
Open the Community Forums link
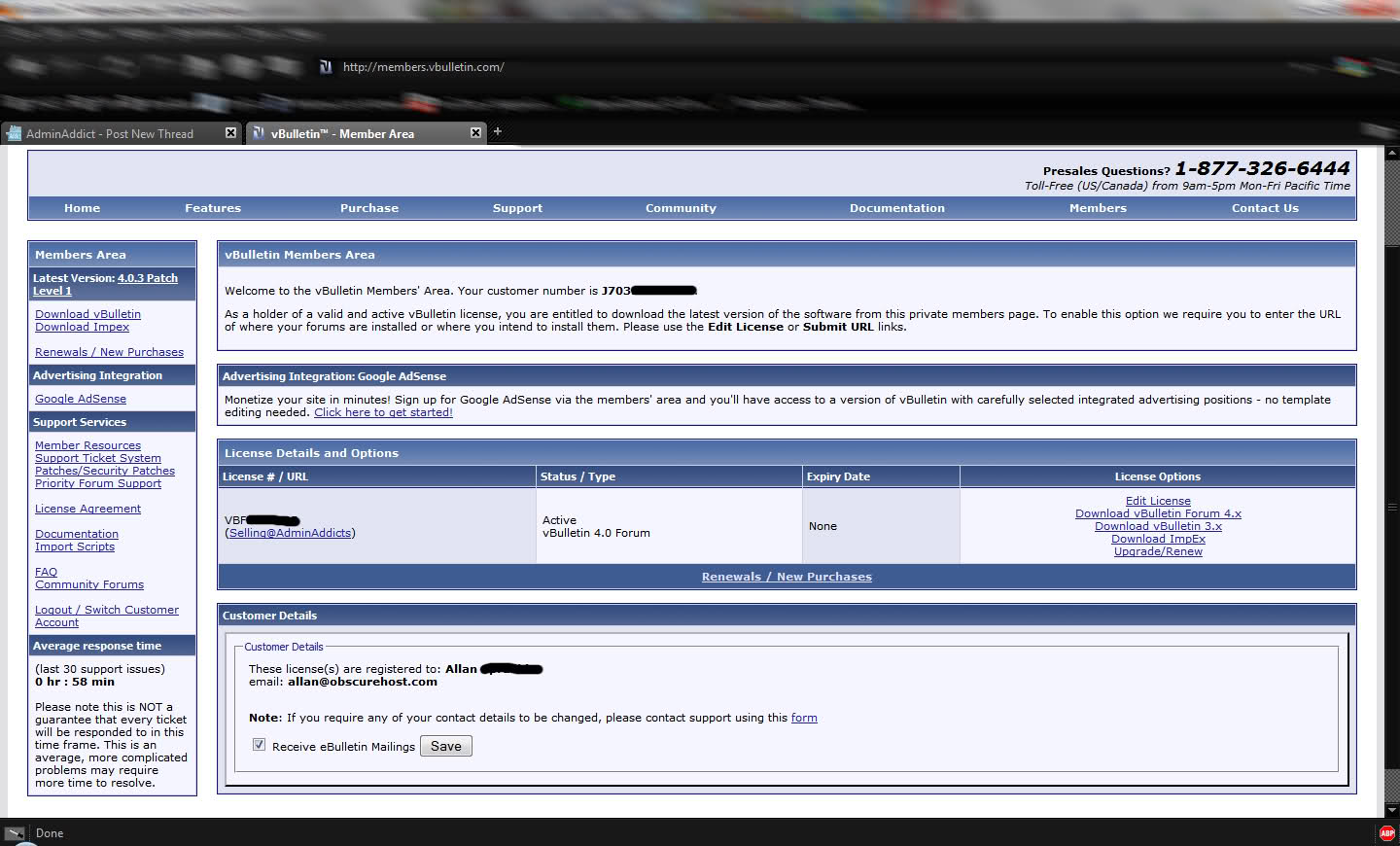pyautogui.click(x=89, y=584)
